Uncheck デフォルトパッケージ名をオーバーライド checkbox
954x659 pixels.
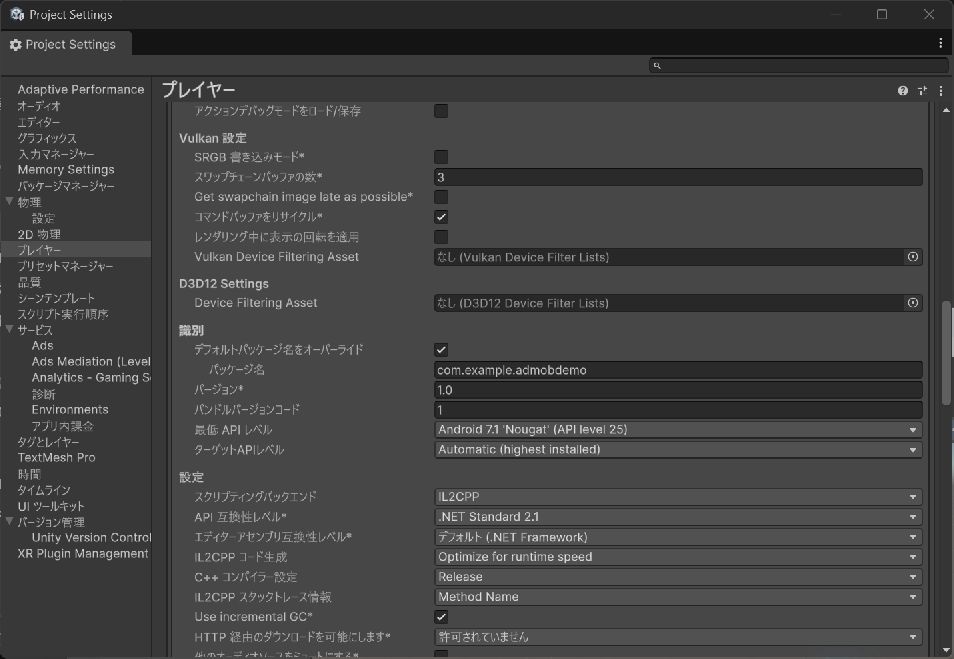click(441, 350)
